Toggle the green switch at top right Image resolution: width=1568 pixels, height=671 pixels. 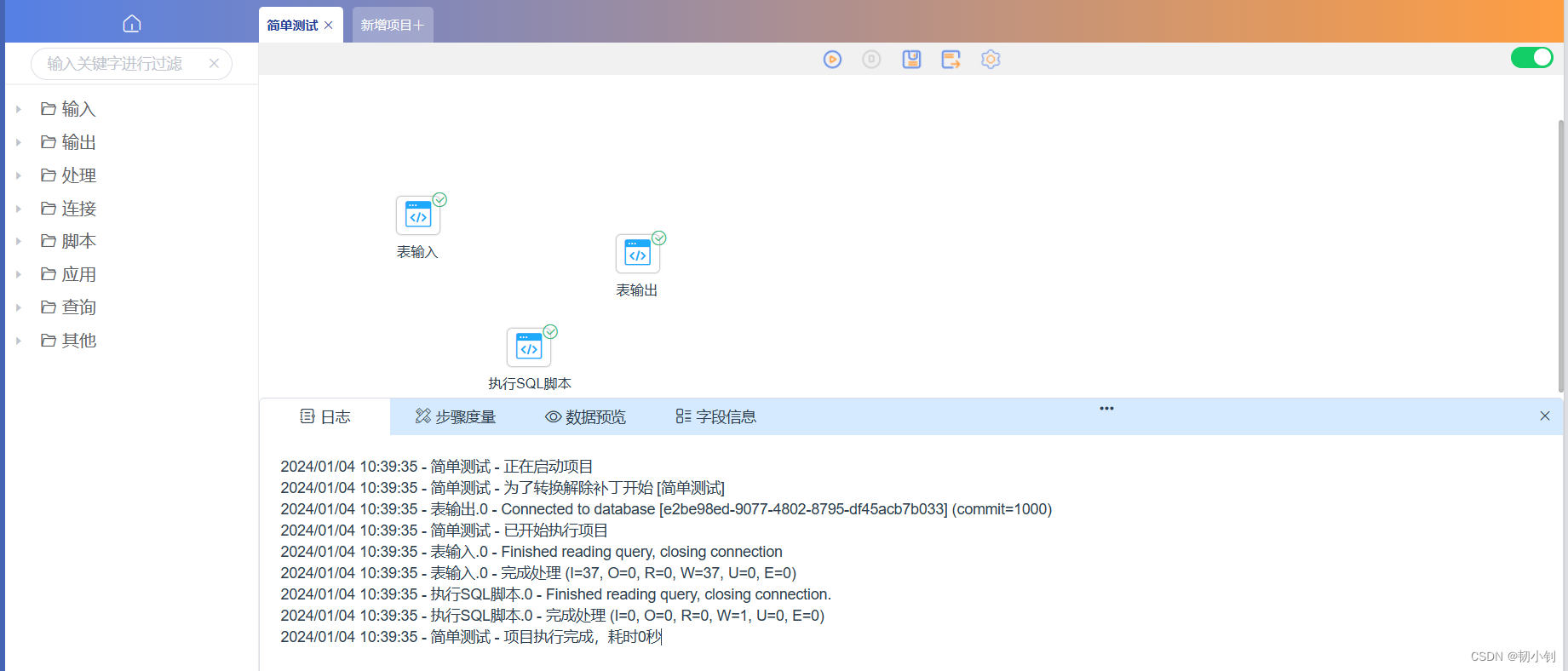[x=1532, y=57]
